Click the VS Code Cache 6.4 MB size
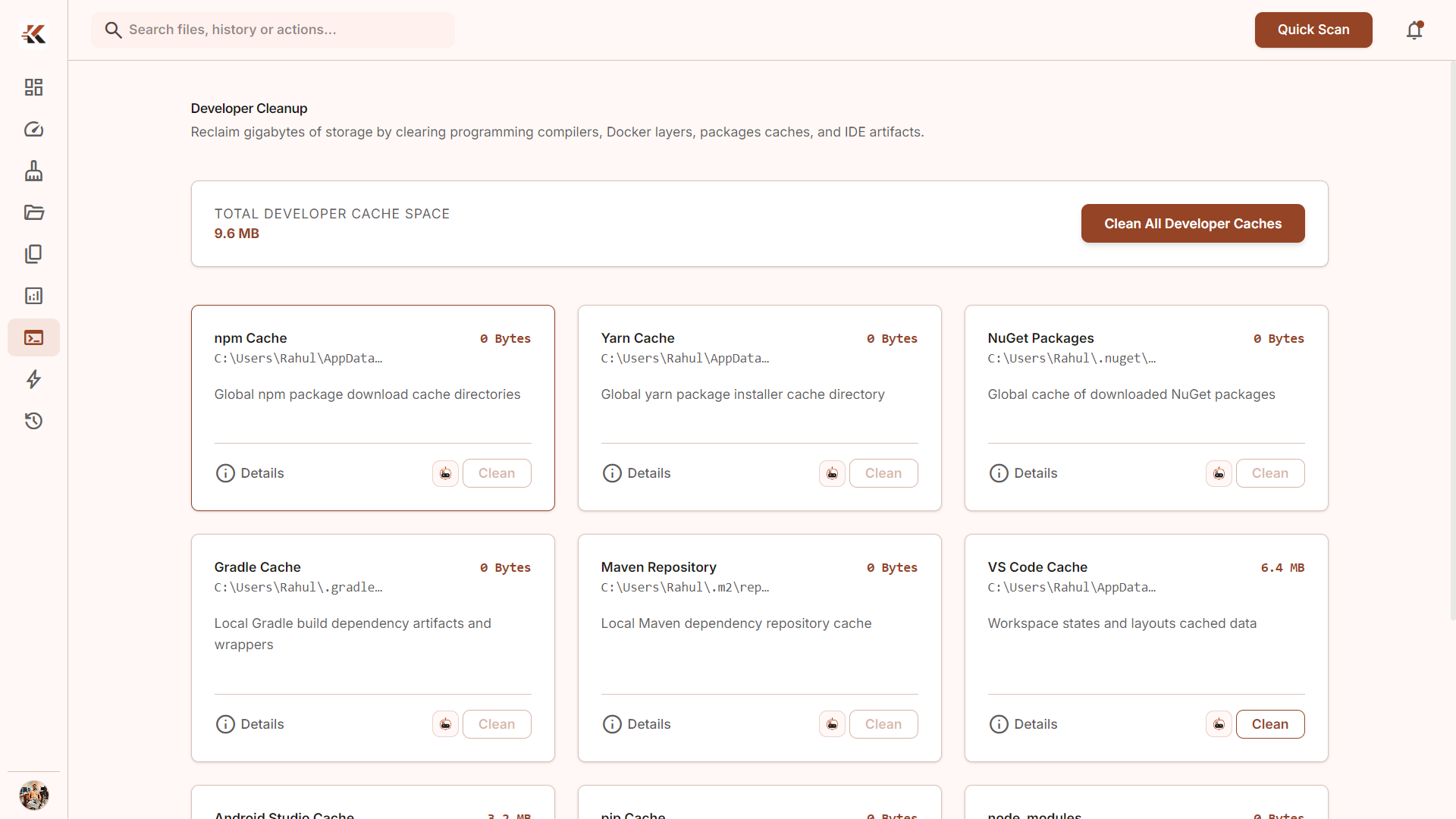The width and height of the screenshot is (1456, 819). coord(1282,567)
